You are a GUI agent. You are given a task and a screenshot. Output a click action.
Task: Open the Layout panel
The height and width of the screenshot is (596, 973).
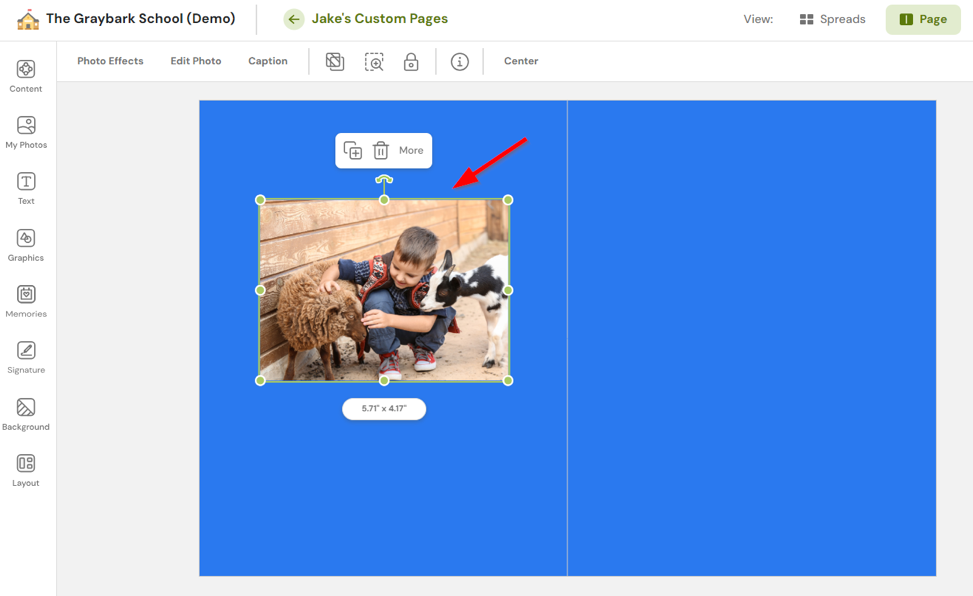coord(26,469)
